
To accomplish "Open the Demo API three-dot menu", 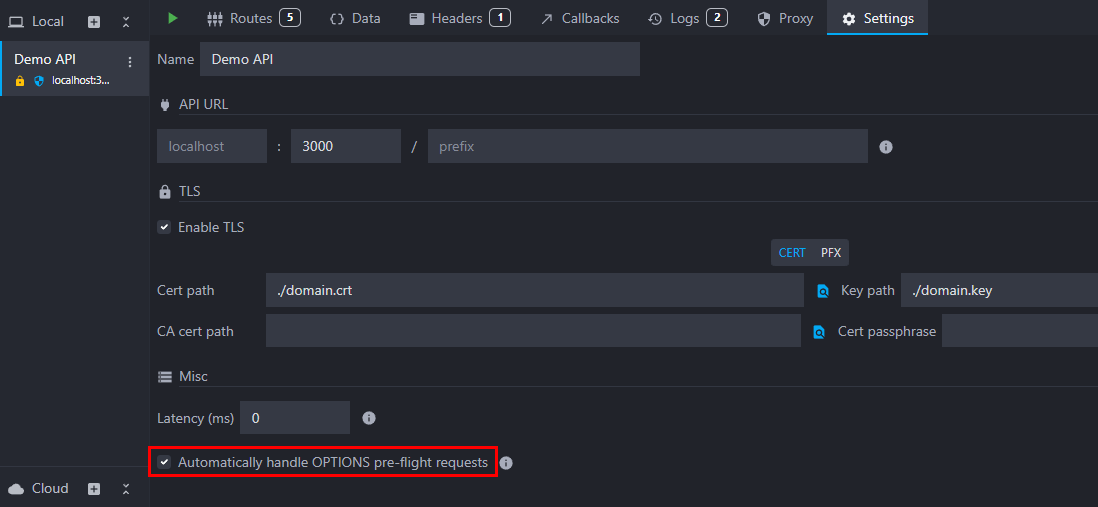I will (x=129, y=62).
